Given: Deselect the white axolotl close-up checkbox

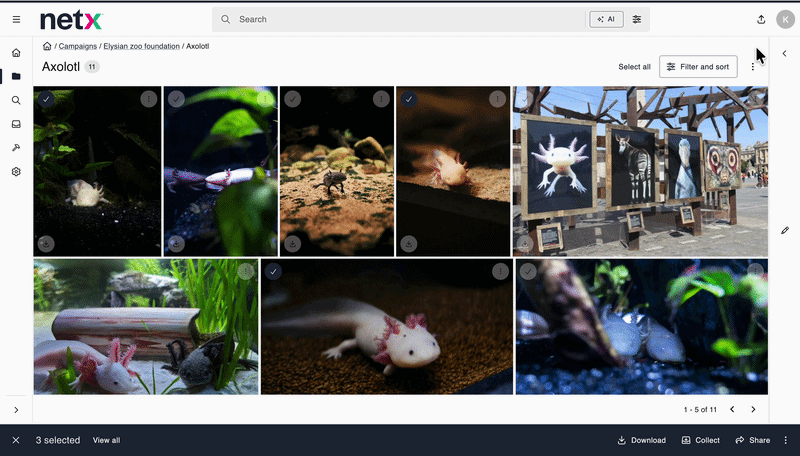Looking at the screenshot, I should click(273, 271).
